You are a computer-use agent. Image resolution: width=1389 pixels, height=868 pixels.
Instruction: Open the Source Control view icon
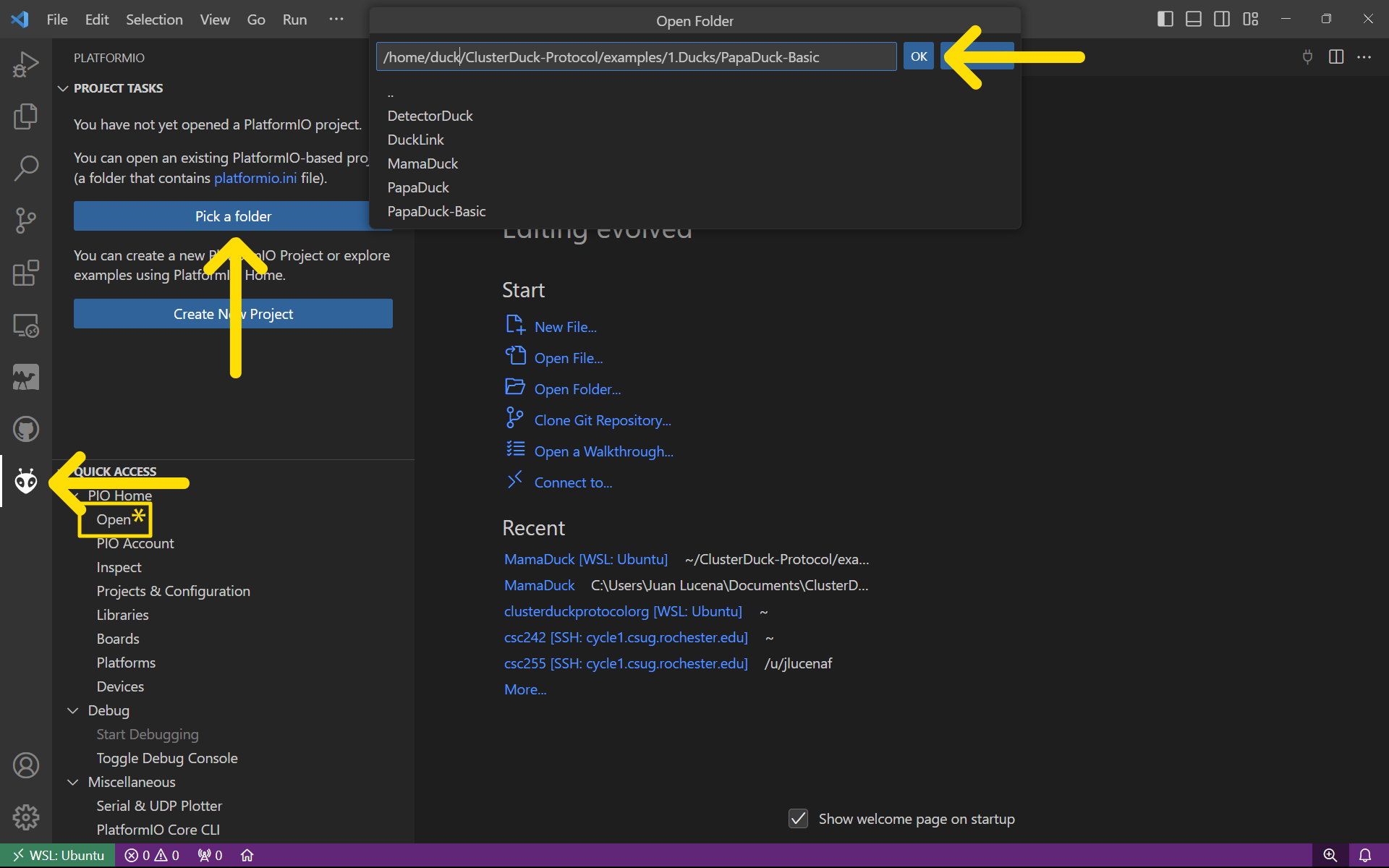[x=25, y=221]
